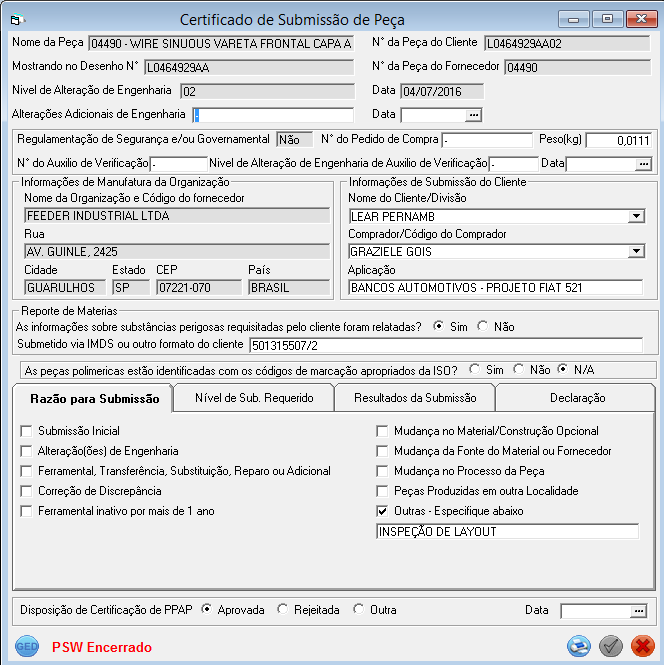The width and height of the screenshot is (664, 665).
Task: Open date picker for Auxílio de Verificação Data
Action: [644, 164]
